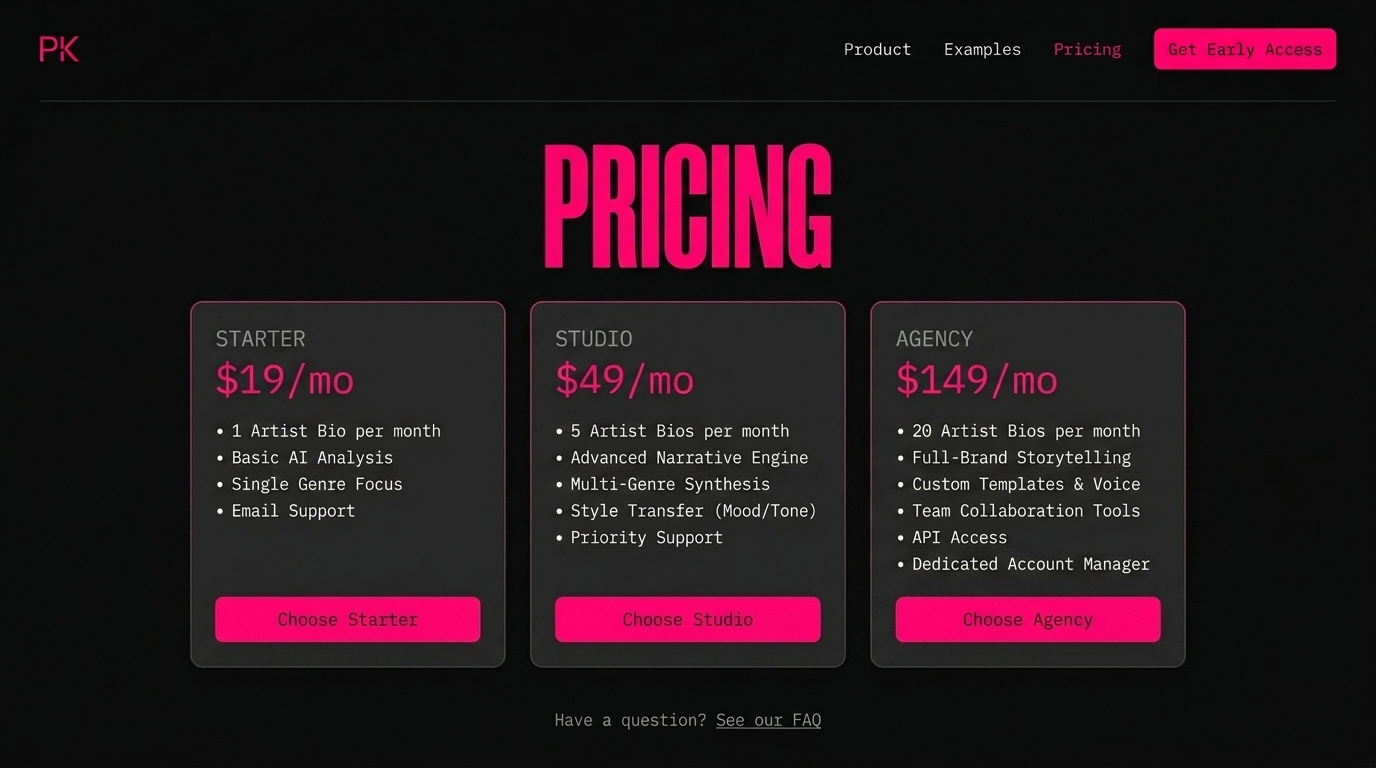This screenshot has height=768, width=1376.
Task: Click the Choose Starter button
Action: [x=347, y=619]
